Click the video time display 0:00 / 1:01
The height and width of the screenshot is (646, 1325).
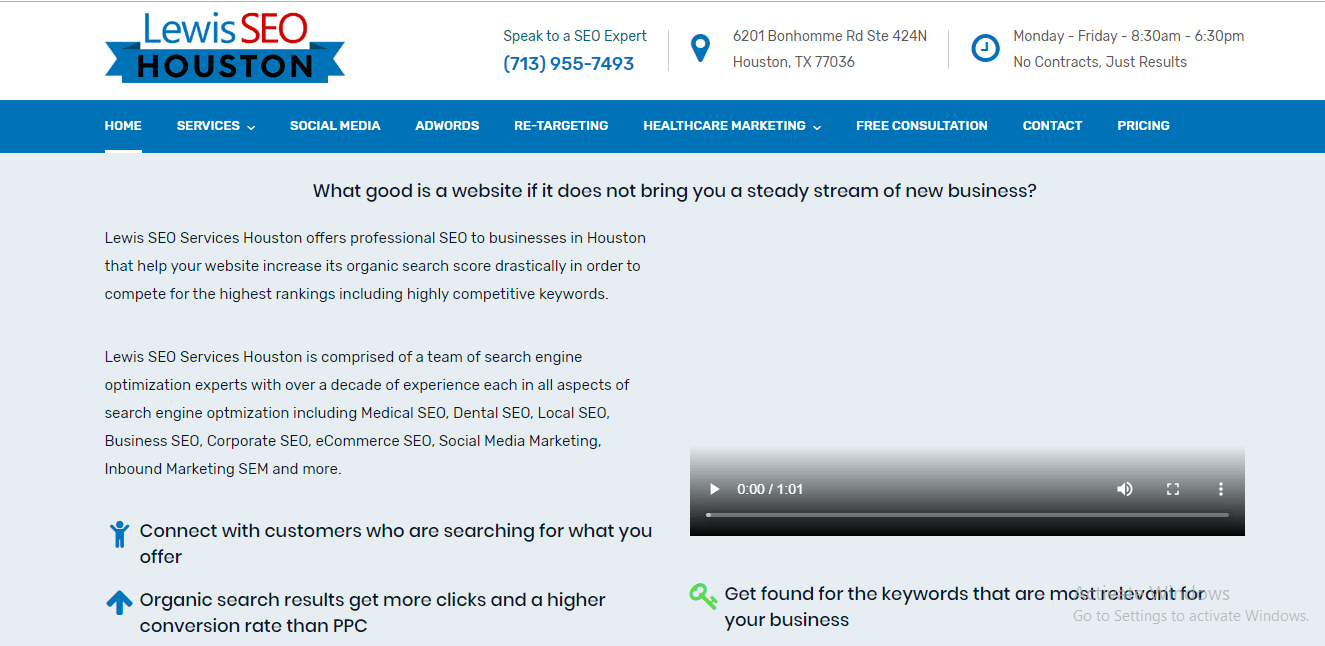point(770,489)
